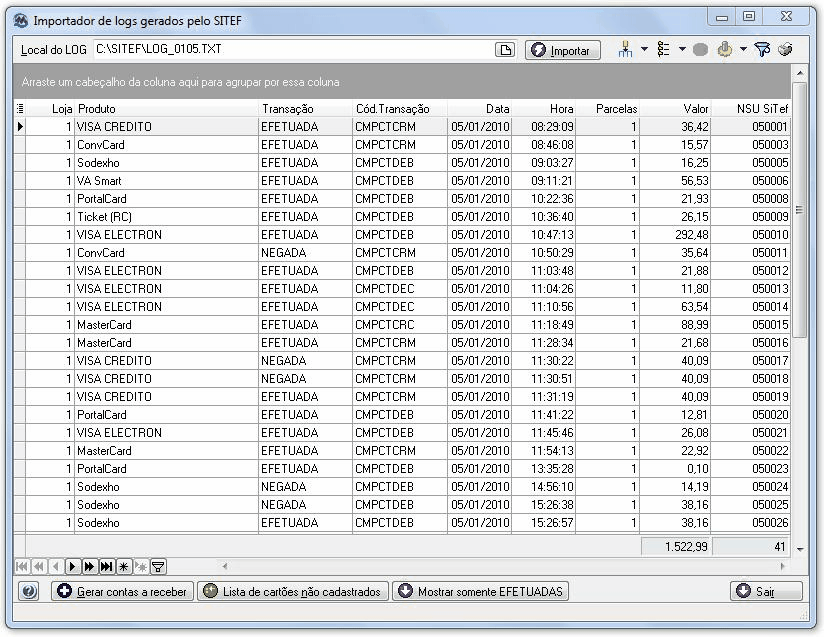Click the Local do LOG path field
Screen dimensions: 824x637
click(293, 49)
